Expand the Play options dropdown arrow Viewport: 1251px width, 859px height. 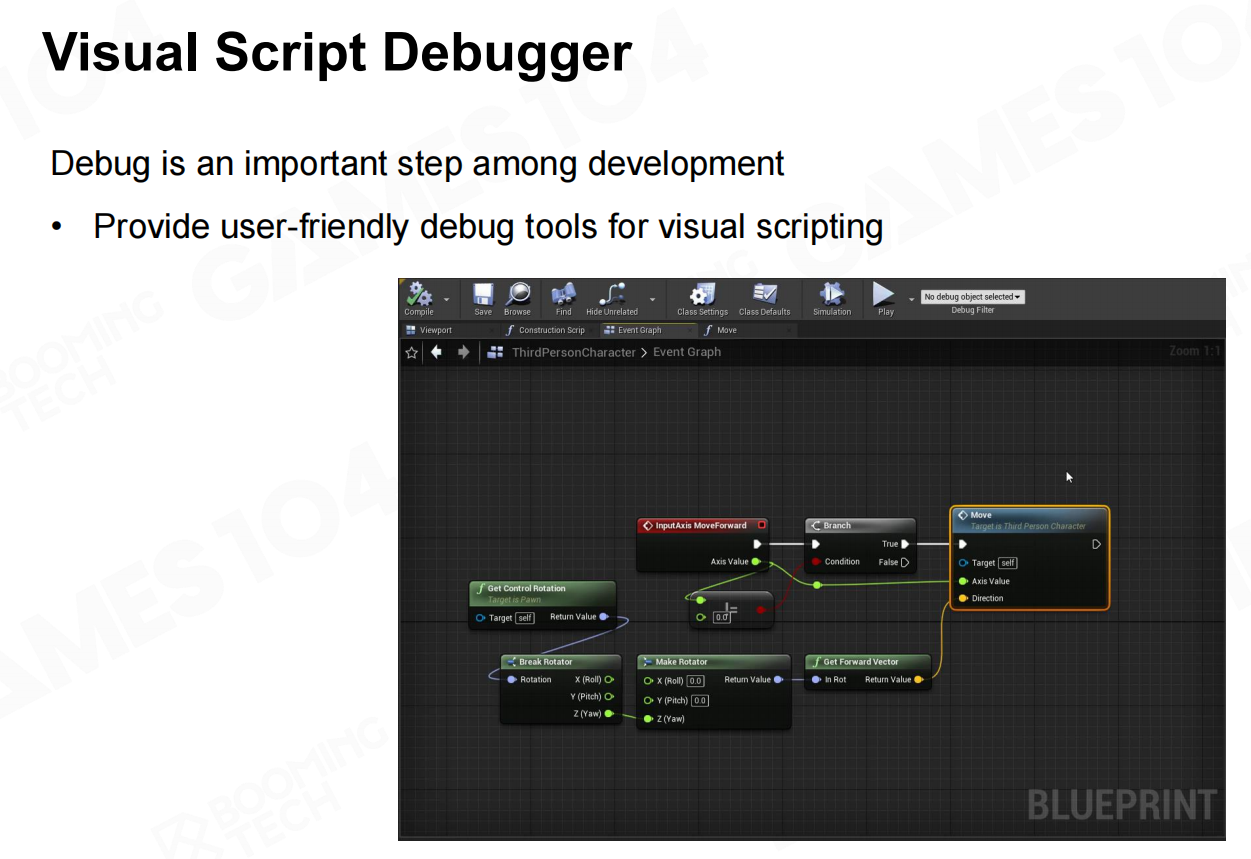coord(911,299)
